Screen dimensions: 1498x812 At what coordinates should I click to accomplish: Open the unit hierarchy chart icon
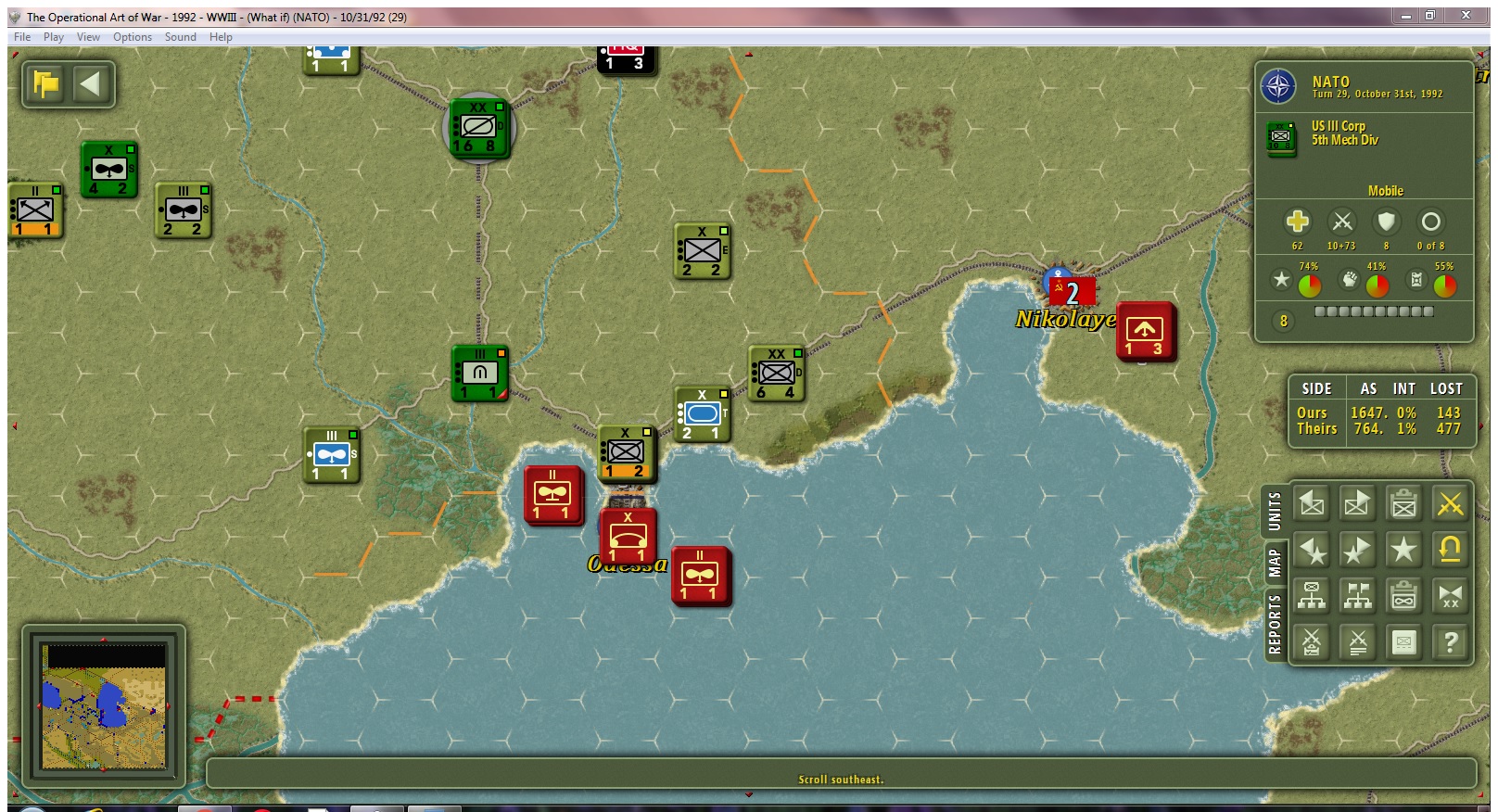[x=1311, y=596]
